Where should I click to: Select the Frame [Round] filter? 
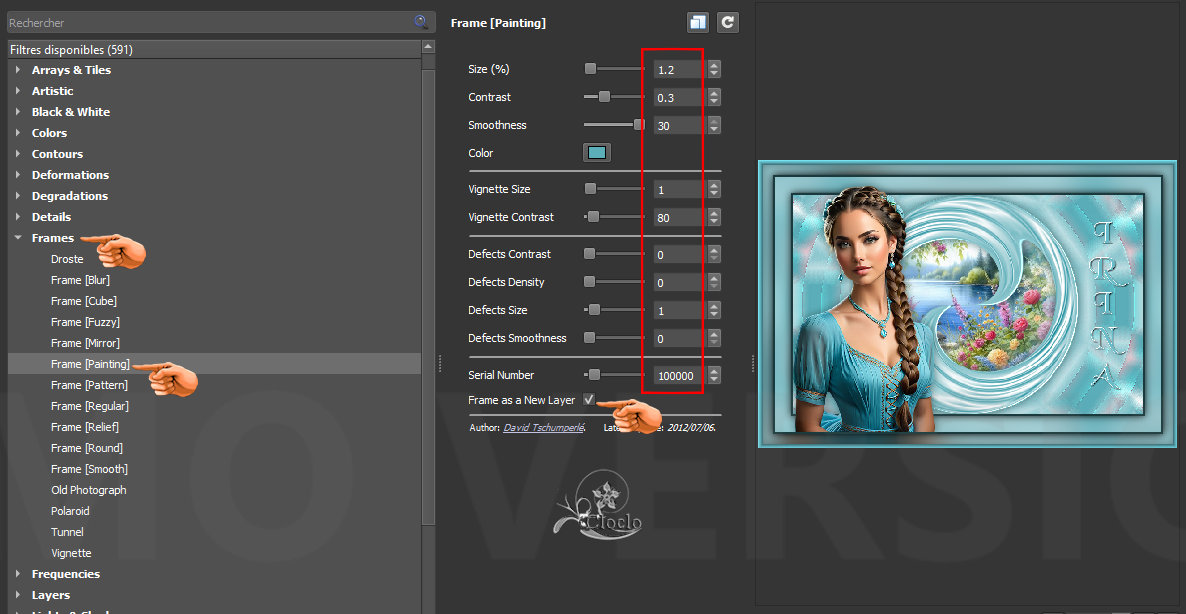pyautogui.click(x=87, y=448)
